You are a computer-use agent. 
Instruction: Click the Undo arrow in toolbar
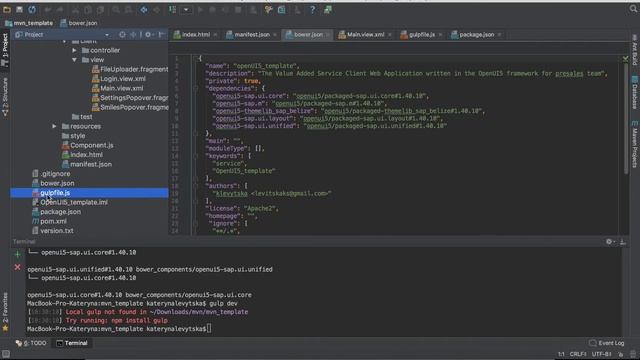coord(48,9)
